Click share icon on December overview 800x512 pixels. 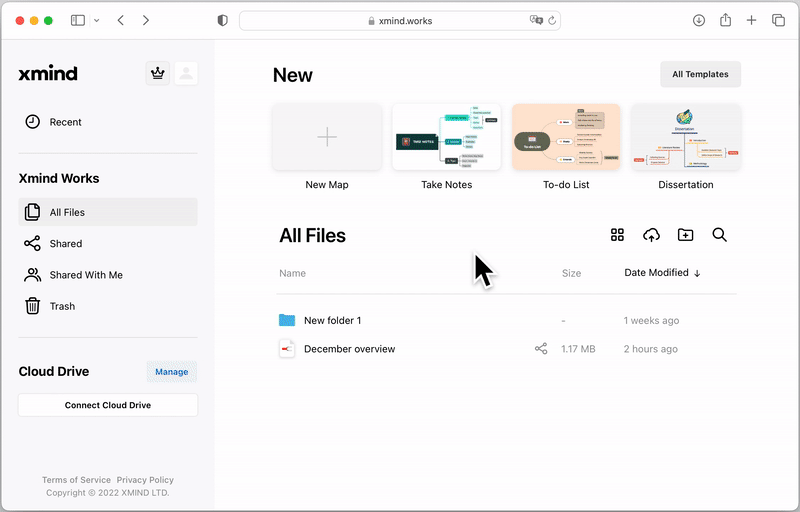tap(541, 349)
